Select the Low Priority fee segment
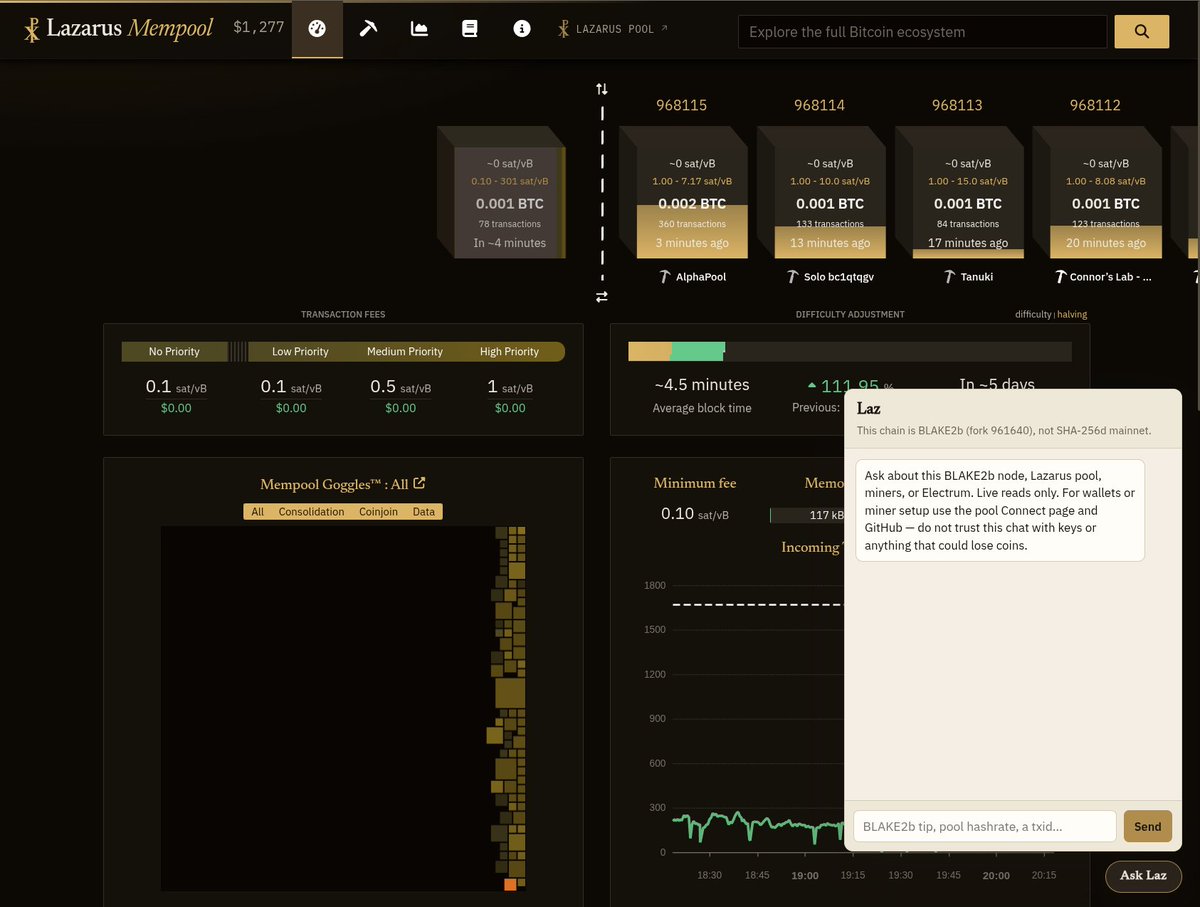The image size is (1200, 907). coord(300,352)
